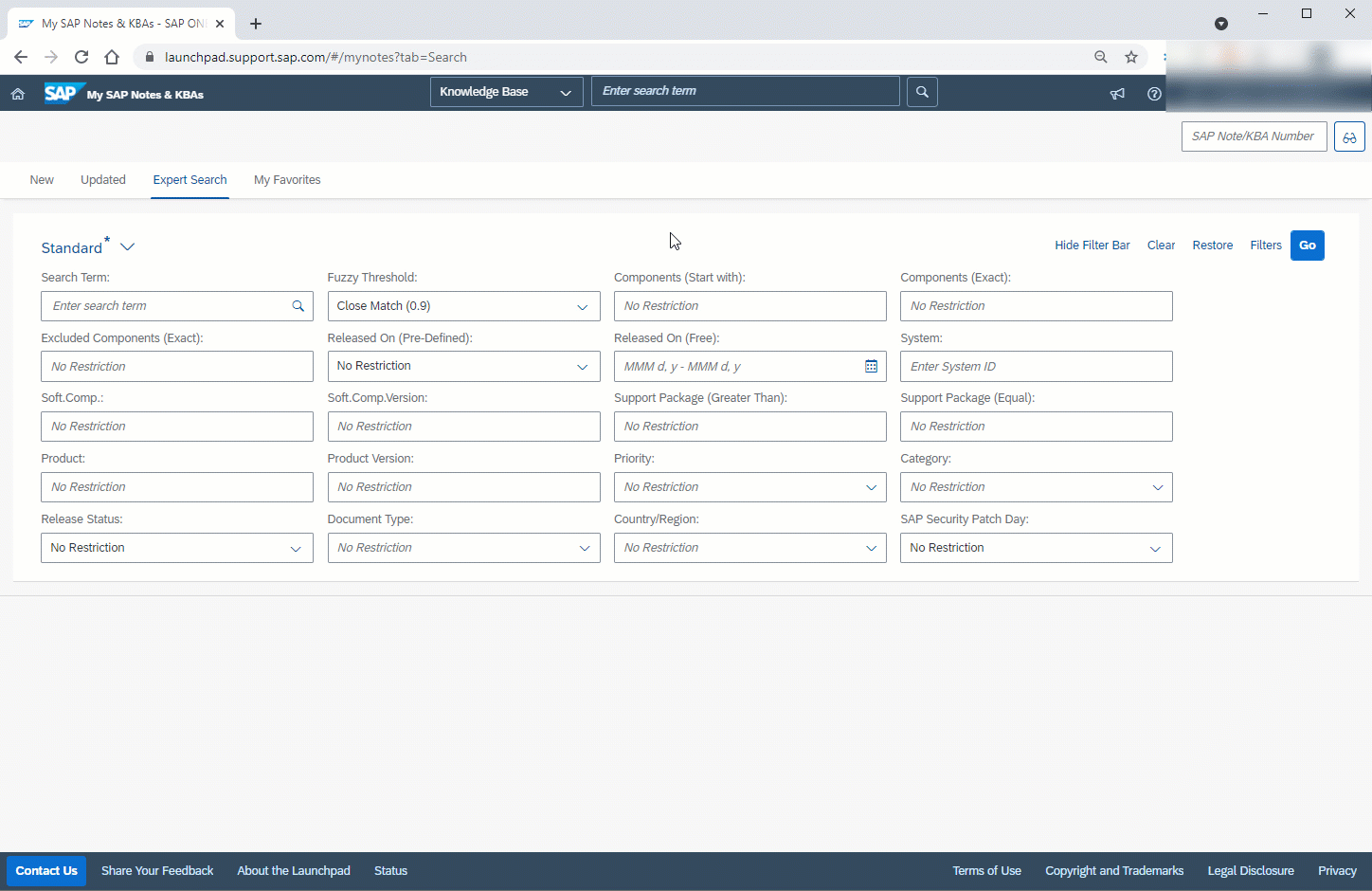Open the help question mark icon
This screenshot has height=891, width=1372.
1153,94
